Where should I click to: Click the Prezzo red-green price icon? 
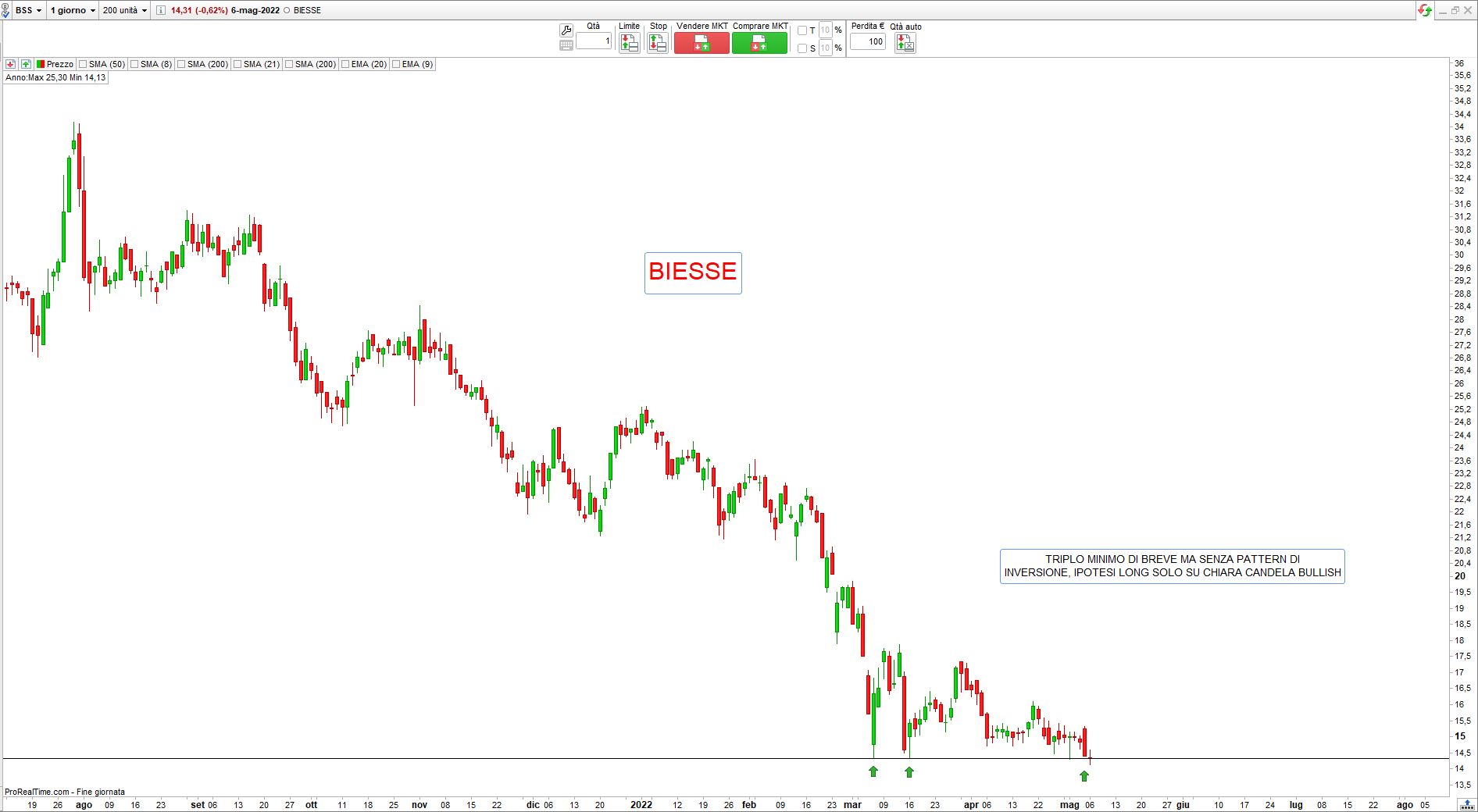41,64
